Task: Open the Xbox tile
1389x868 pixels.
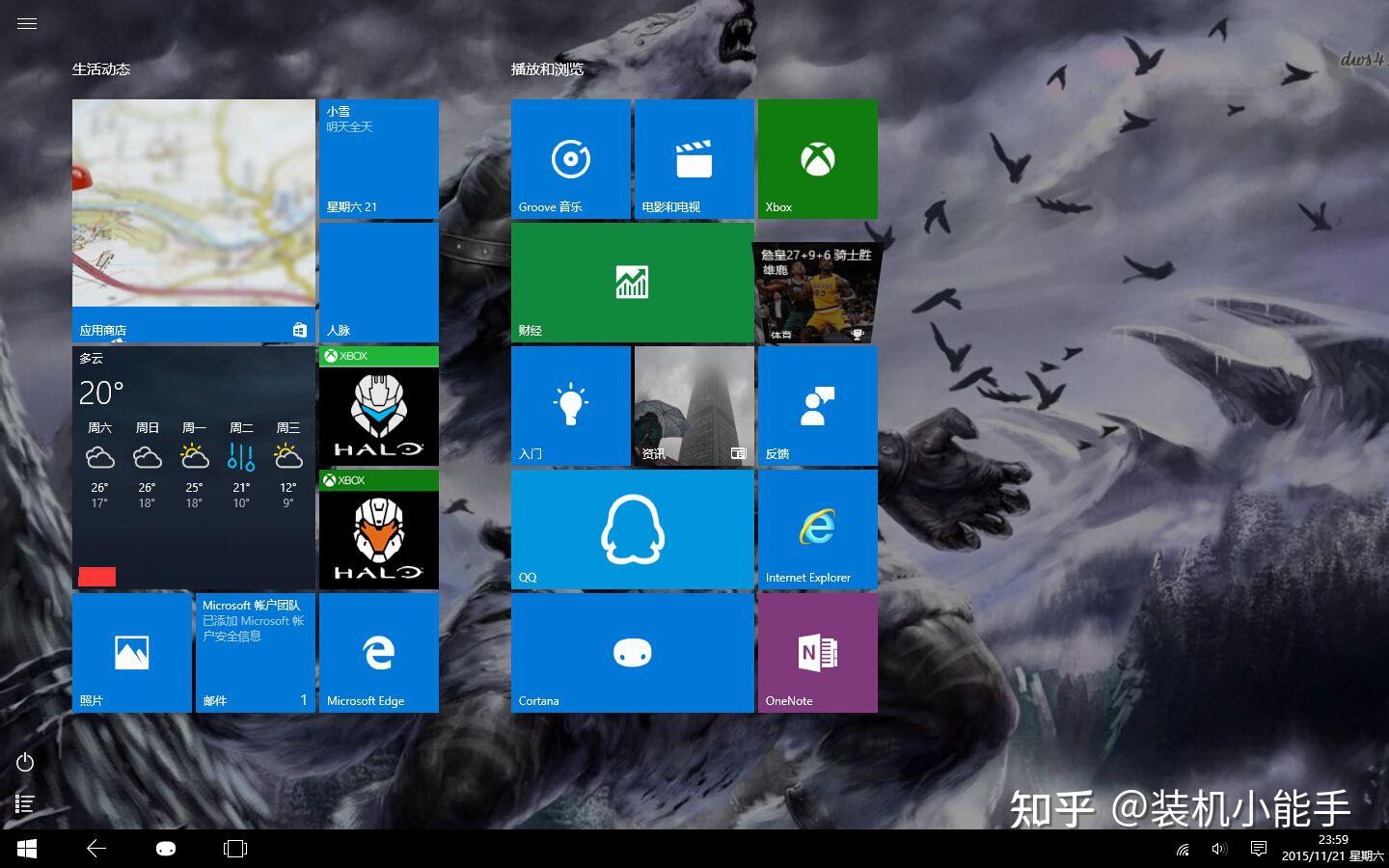Action: [x=816, y=158]
